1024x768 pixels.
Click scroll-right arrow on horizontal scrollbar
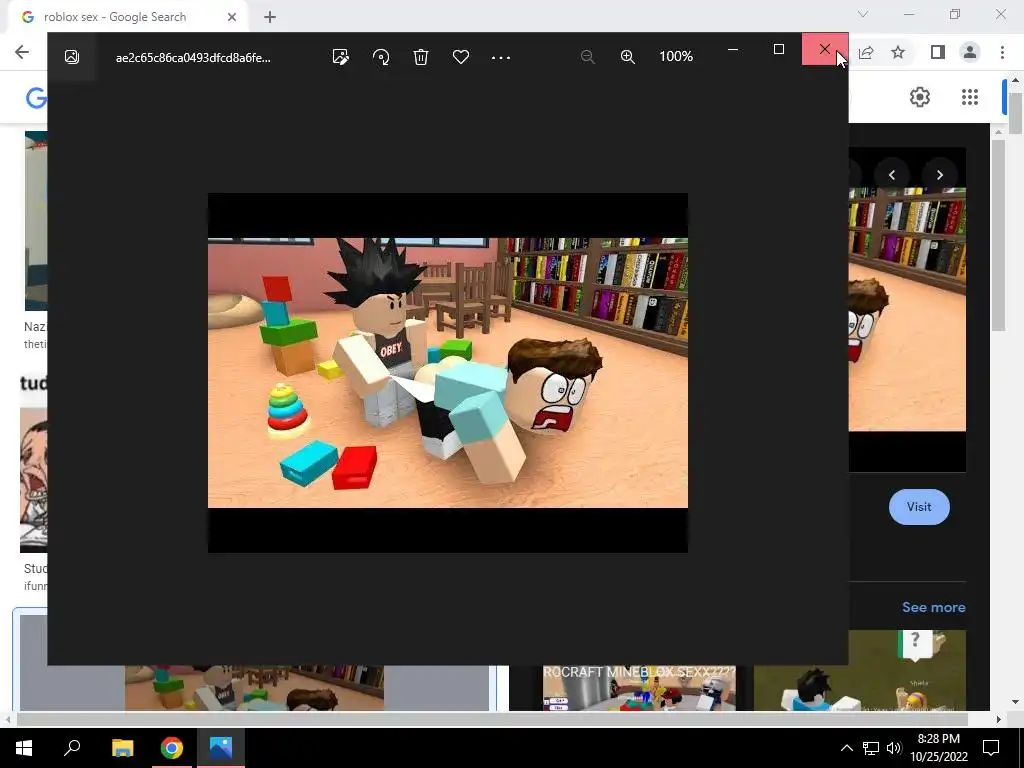999,719
